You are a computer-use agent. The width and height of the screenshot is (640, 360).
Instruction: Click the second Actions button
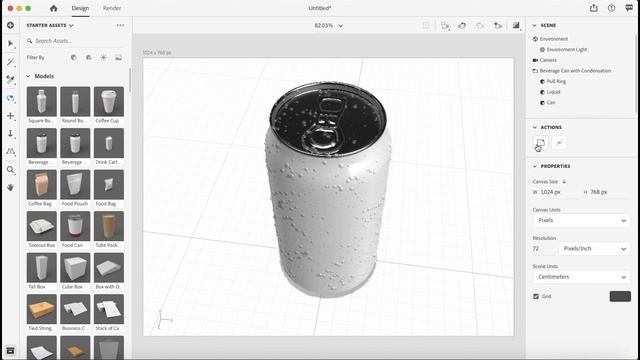[x=560, y=143]
